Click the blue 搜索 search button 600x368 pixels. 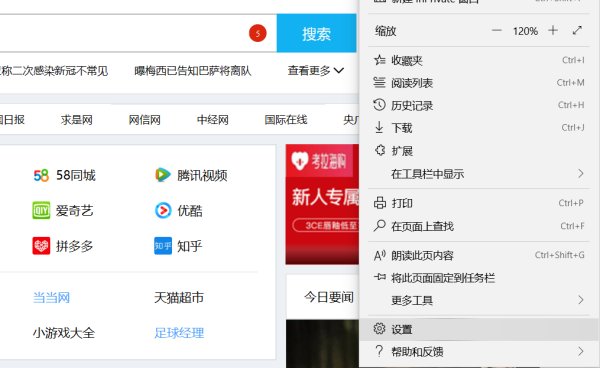316,33
